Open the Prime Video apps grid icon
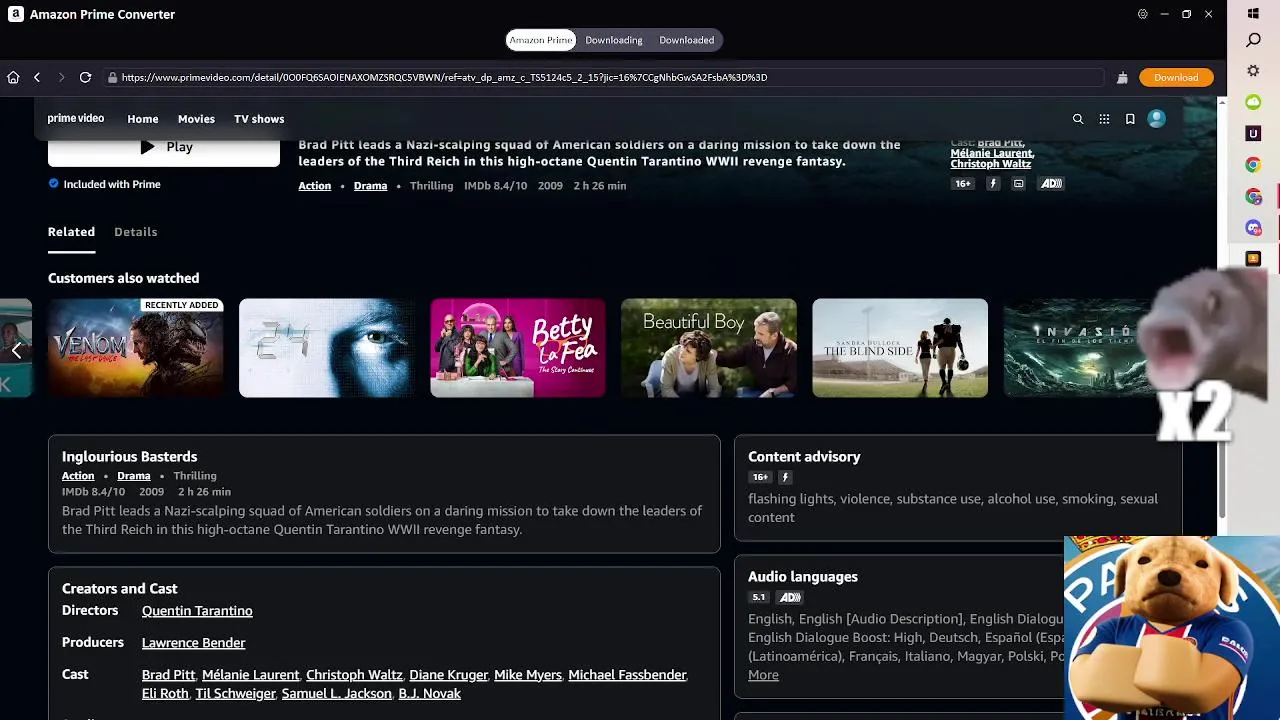The width and height of the screenshot is (1280, 720). [x=1104, y=119]
